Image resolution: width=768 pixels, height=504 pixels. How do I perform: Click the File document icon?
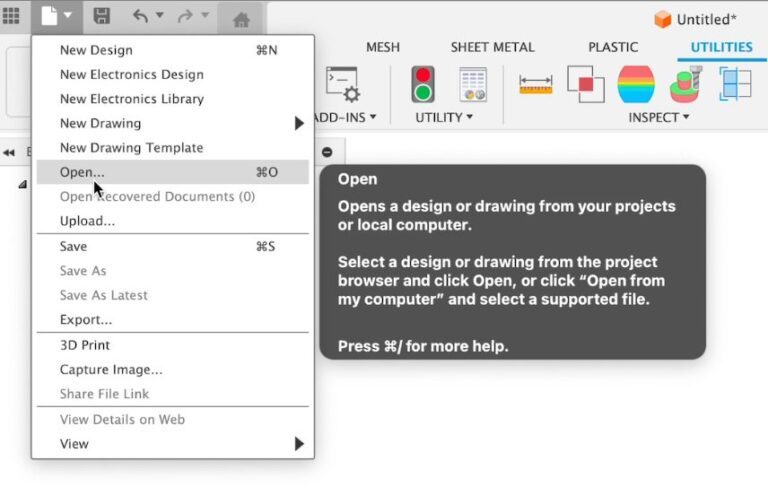click(x=49, y=16)
